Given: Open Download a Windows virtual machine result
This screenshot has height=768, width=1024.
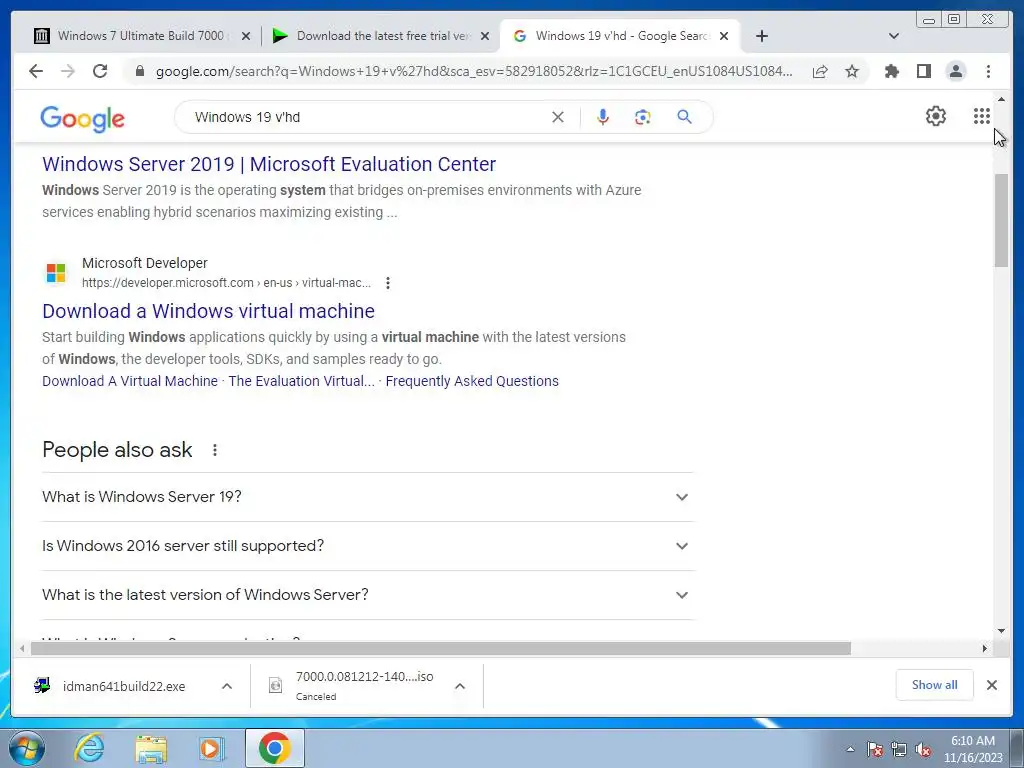Looking at the screenshot, I should (208, 311).
